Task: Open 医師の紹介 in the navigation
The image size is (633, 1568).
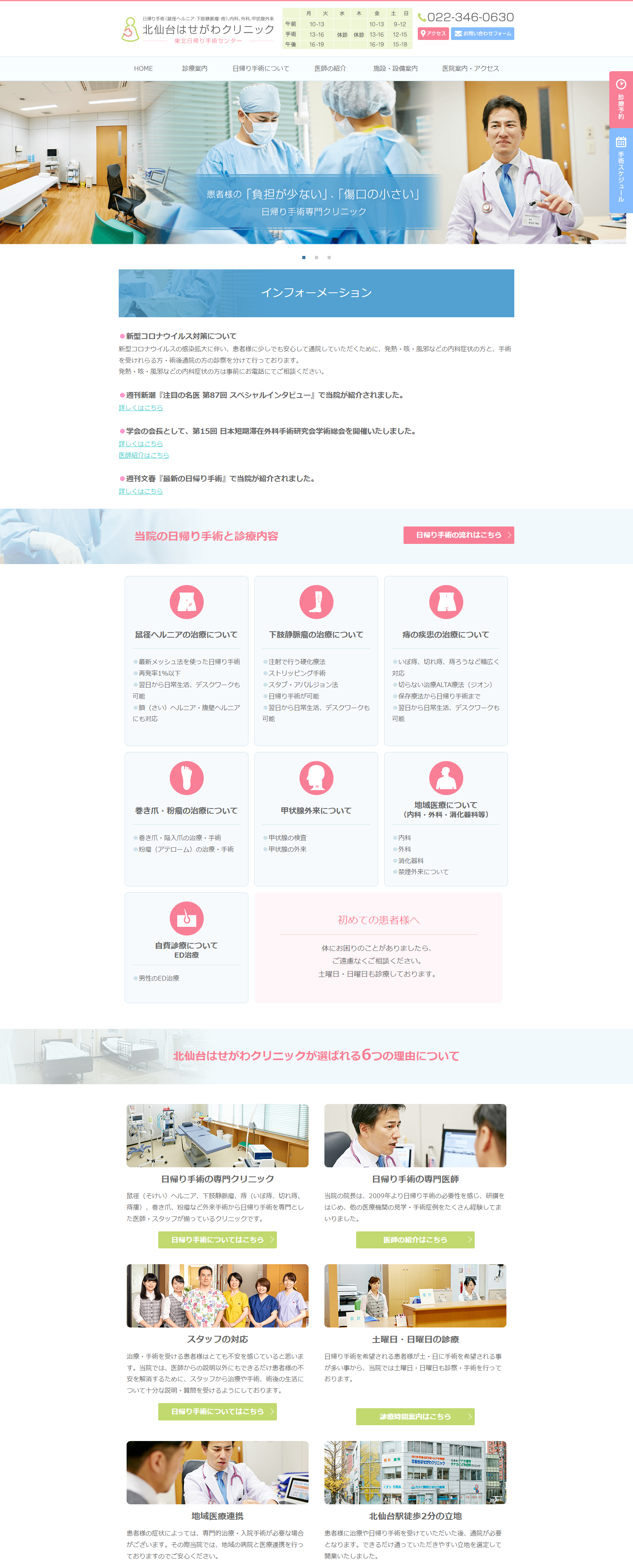Action: 330,69
